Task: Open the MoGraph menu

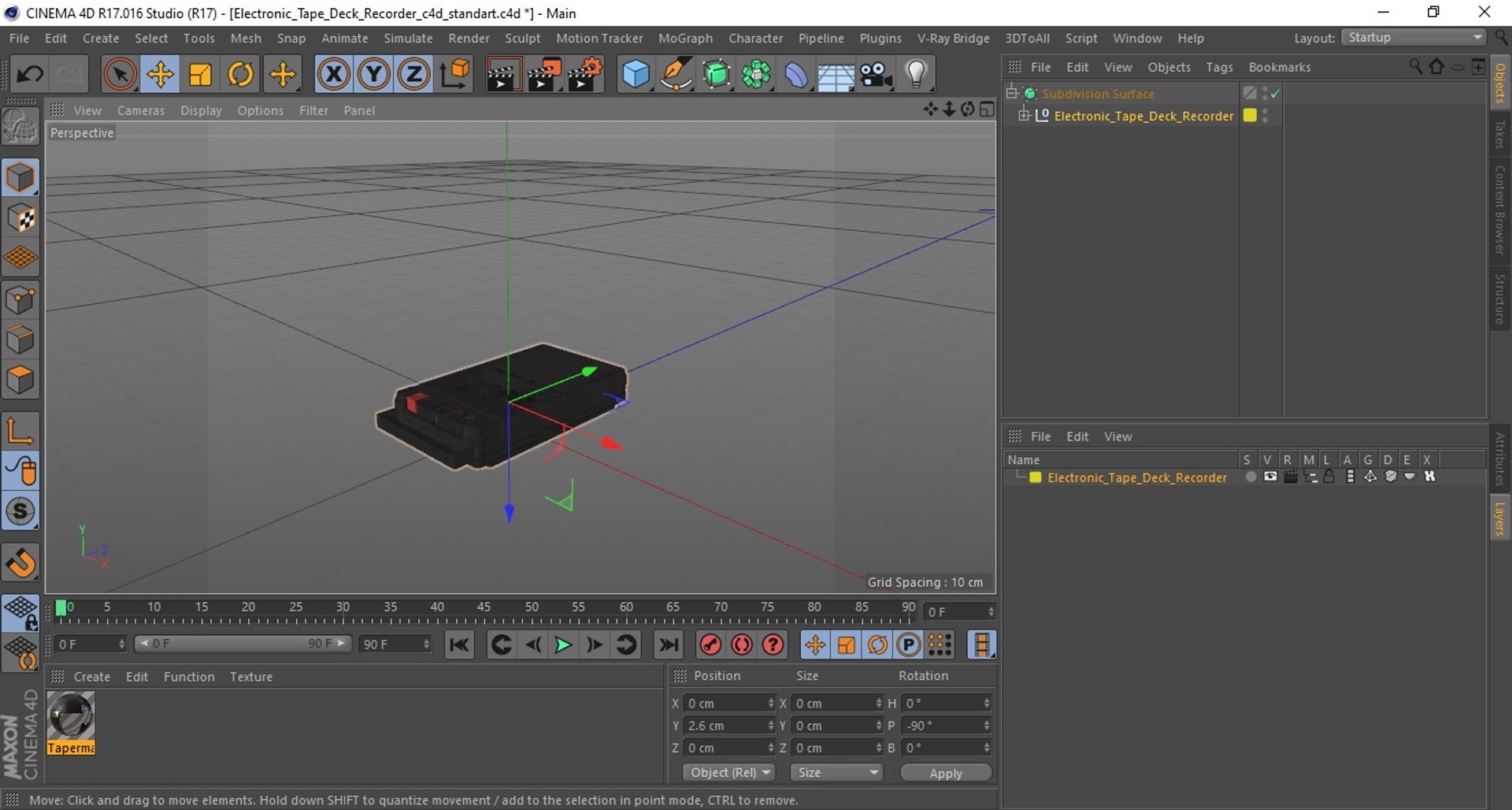Action: coord(685,38)
